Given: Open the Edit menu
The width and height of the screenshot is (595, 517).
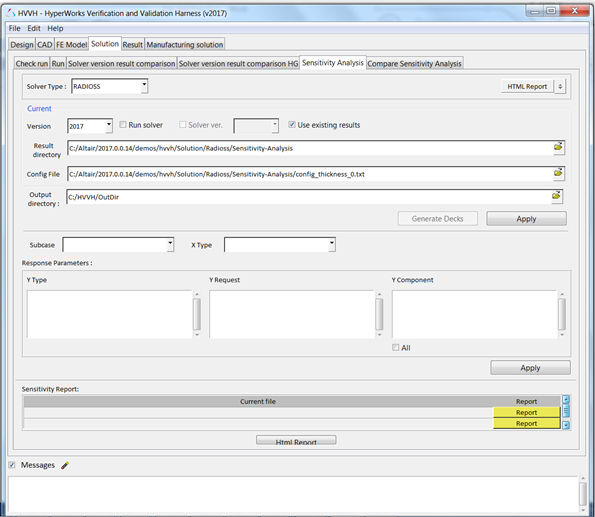Looking at the screenshot, I should 33,28.
